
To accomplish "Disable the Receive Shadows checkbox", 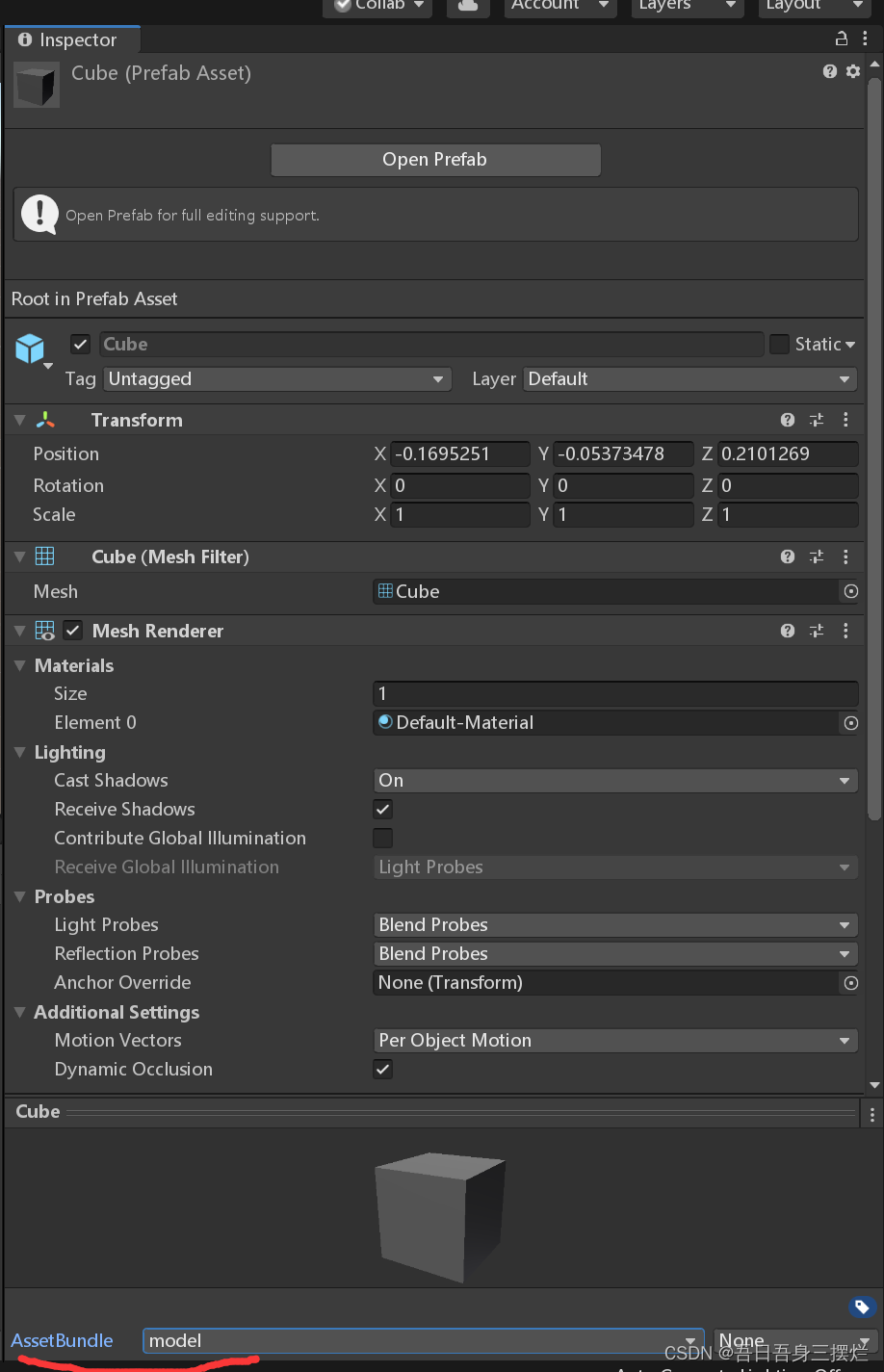I will (381, 809).
